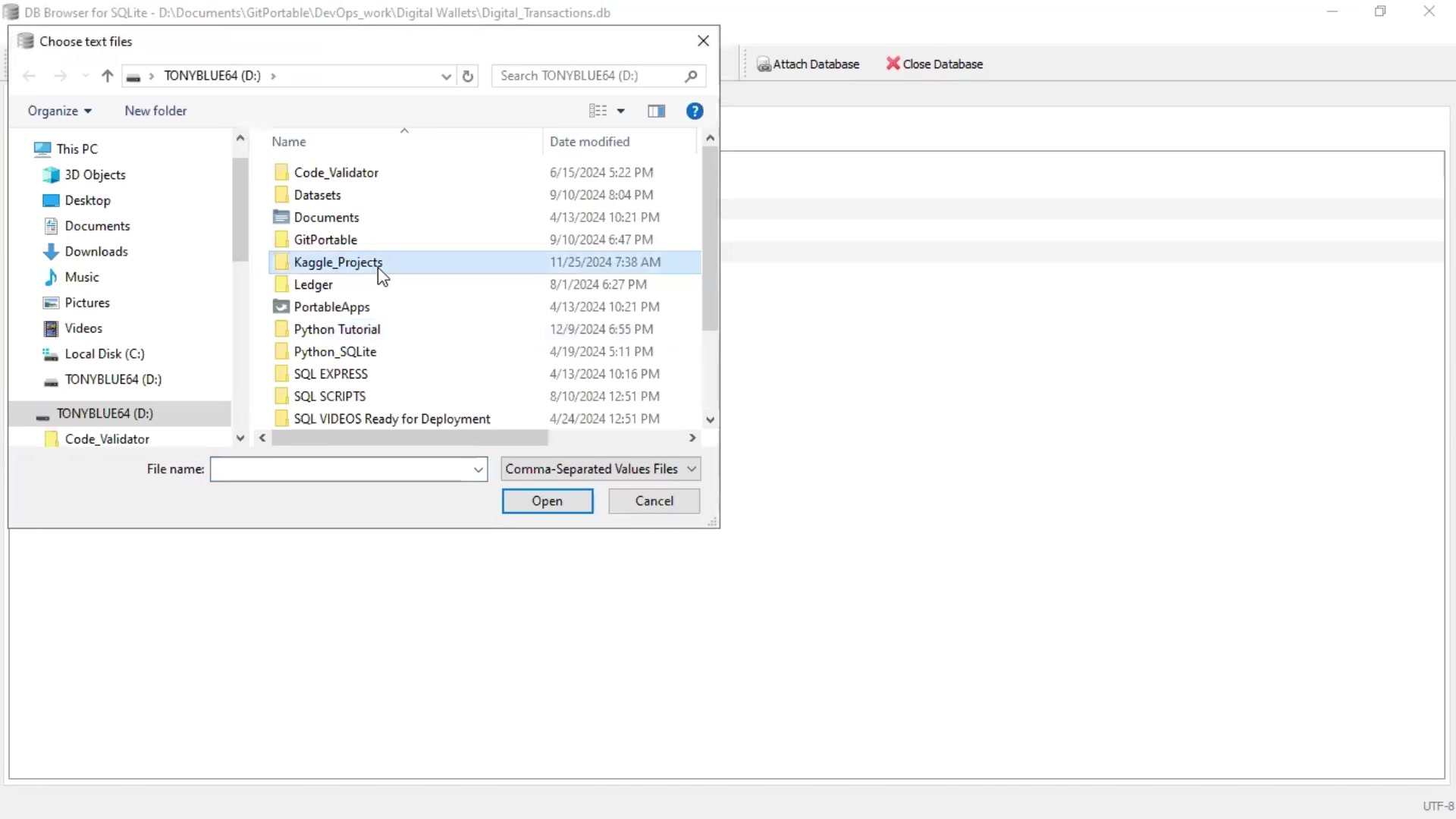This screenshot has width=1456, height=819.
Task: Navigate back using the back arrow
Action: click(x=29, y=76)
